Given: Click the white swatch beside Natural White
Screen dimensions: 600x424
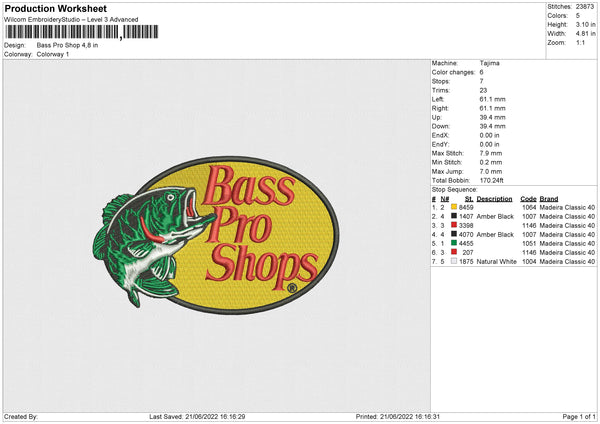Looking at the screenshot, I should pyautogui.click(x=454, y=261).
